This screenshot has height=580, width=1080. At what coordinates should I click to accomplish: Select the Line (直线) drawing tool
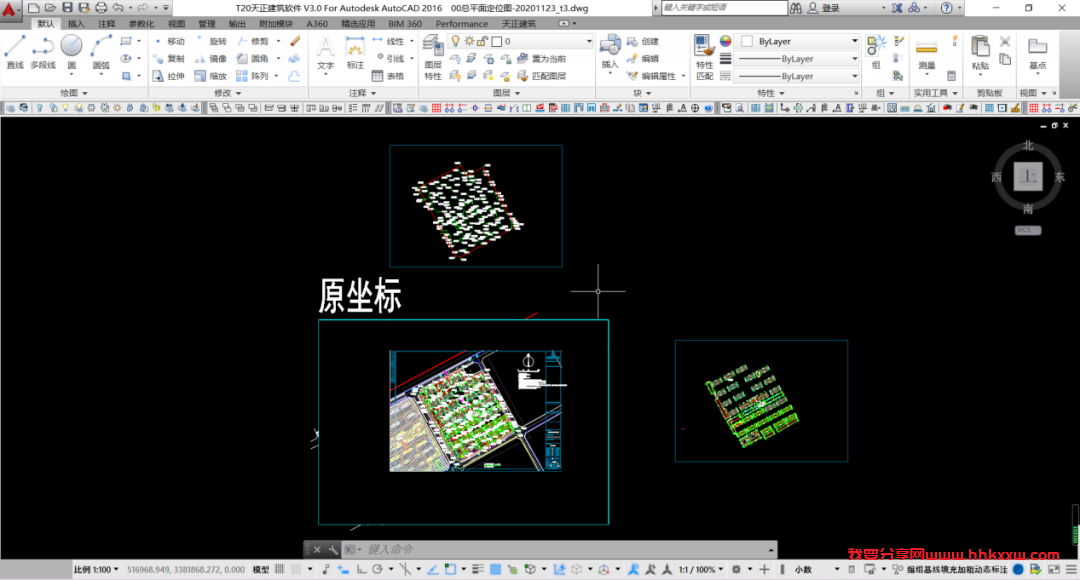(x=15, y=53)
